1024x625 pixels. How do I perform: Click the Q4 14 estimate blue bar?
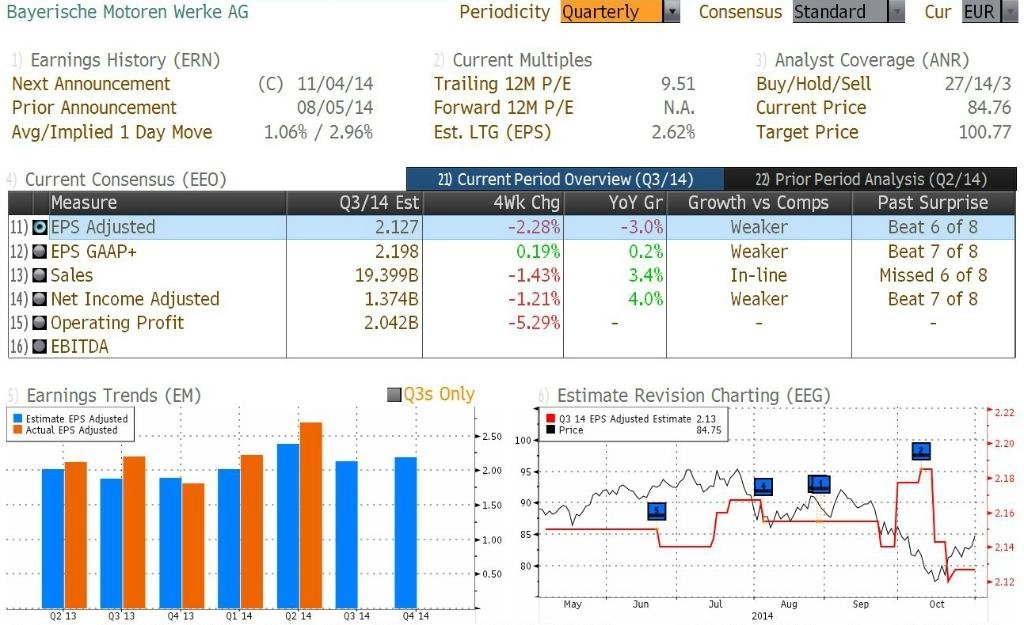[x=406, y=532]
